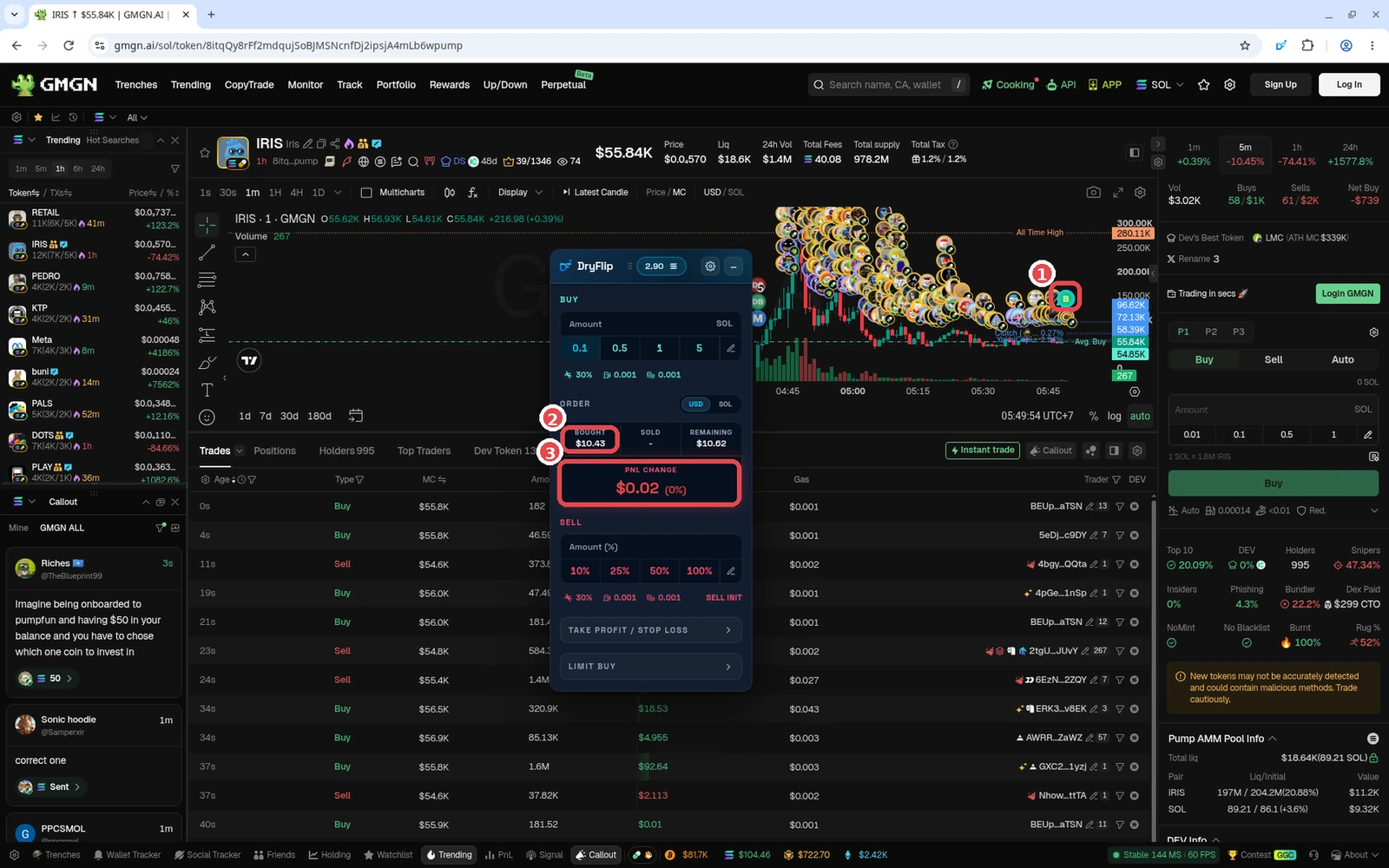Collapse the Callout panel

146,502
